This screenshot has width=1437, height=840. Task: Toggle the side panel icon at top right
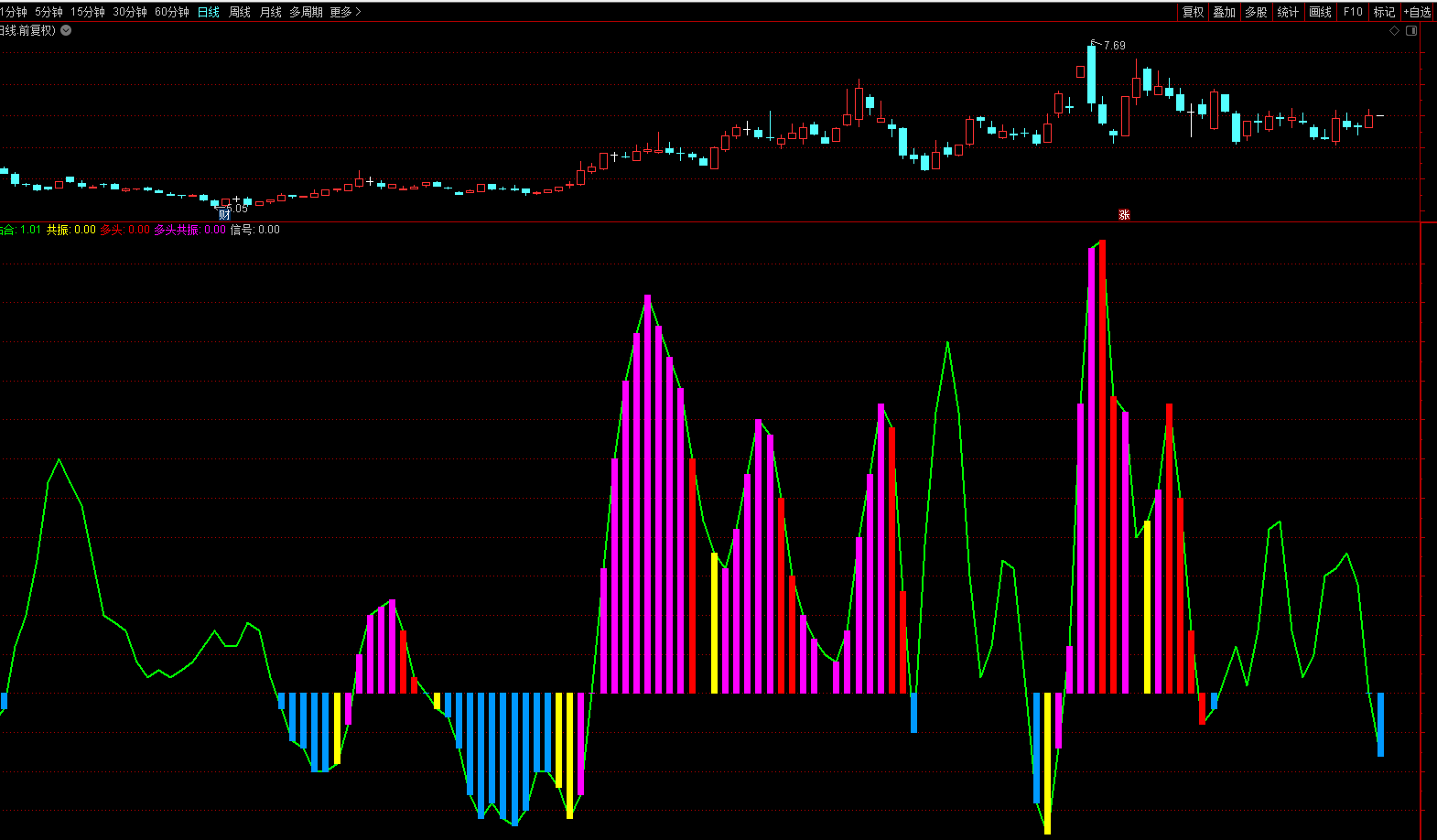[1411, 30]
